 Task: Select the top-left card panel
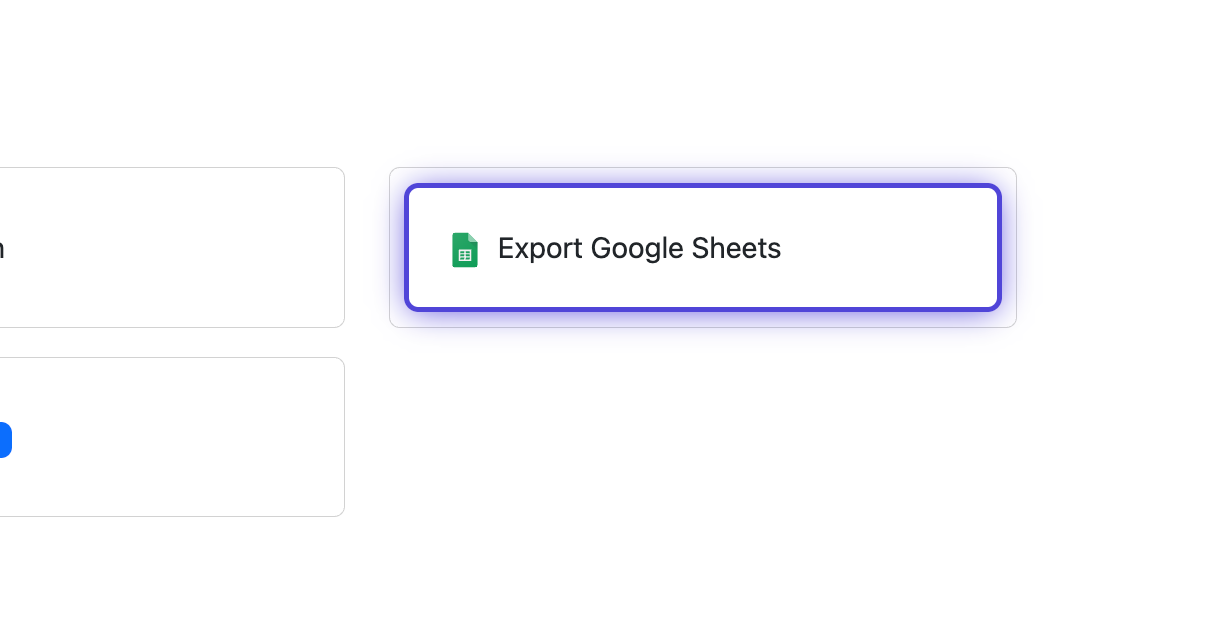point(172,247)
